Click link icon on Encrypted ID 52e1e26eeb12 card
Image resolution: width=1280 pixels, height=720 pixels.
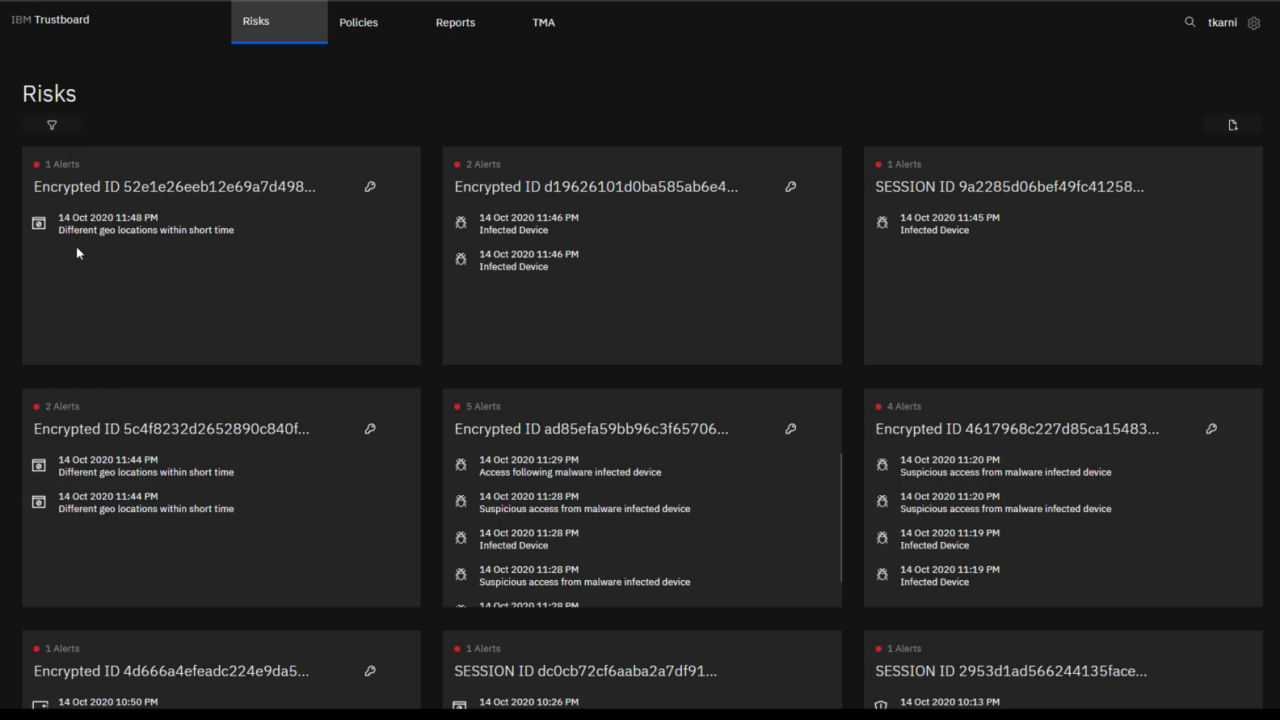(370, 187)
